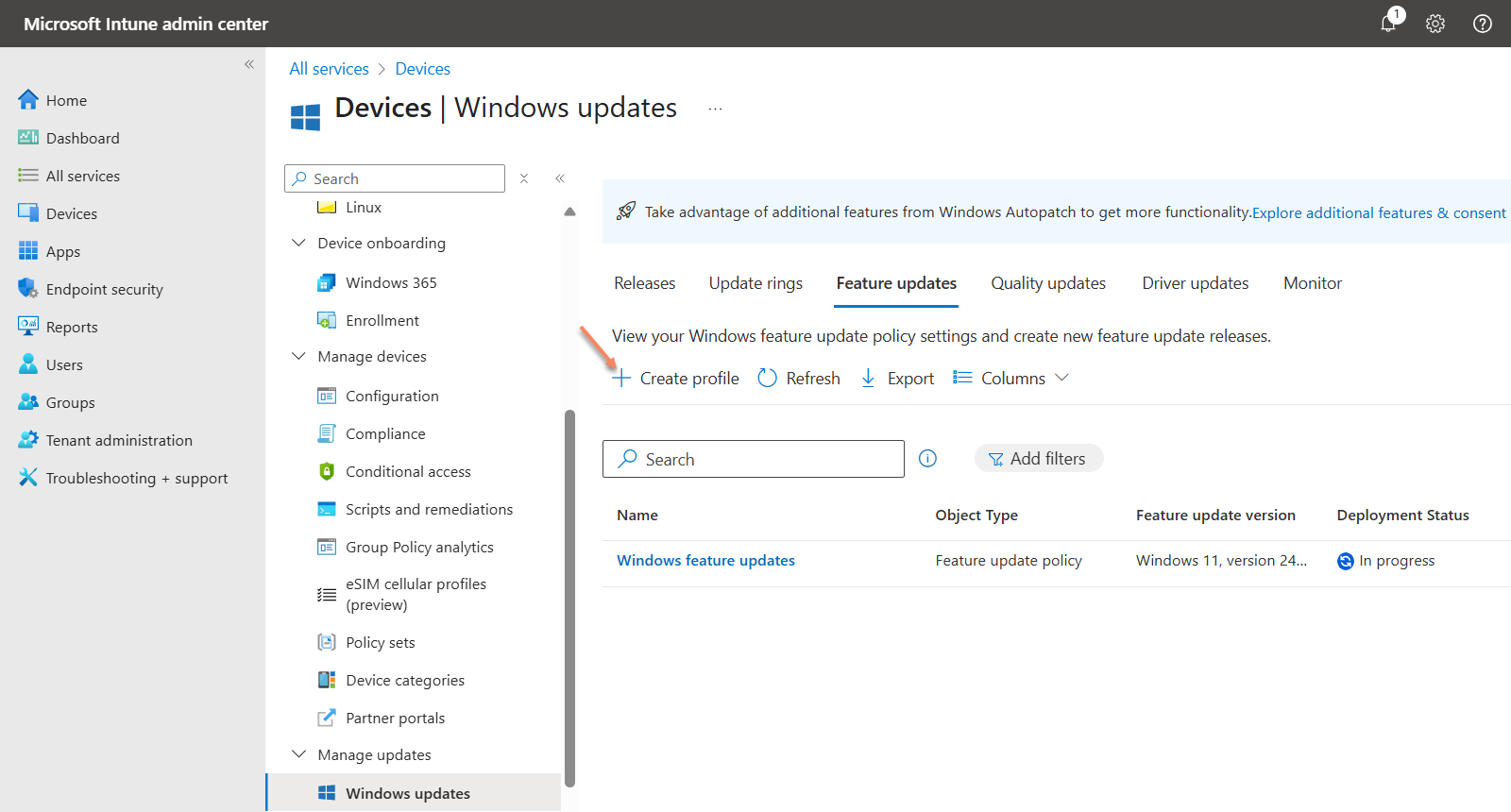Switch to the Update rings tab

(755, 283)
